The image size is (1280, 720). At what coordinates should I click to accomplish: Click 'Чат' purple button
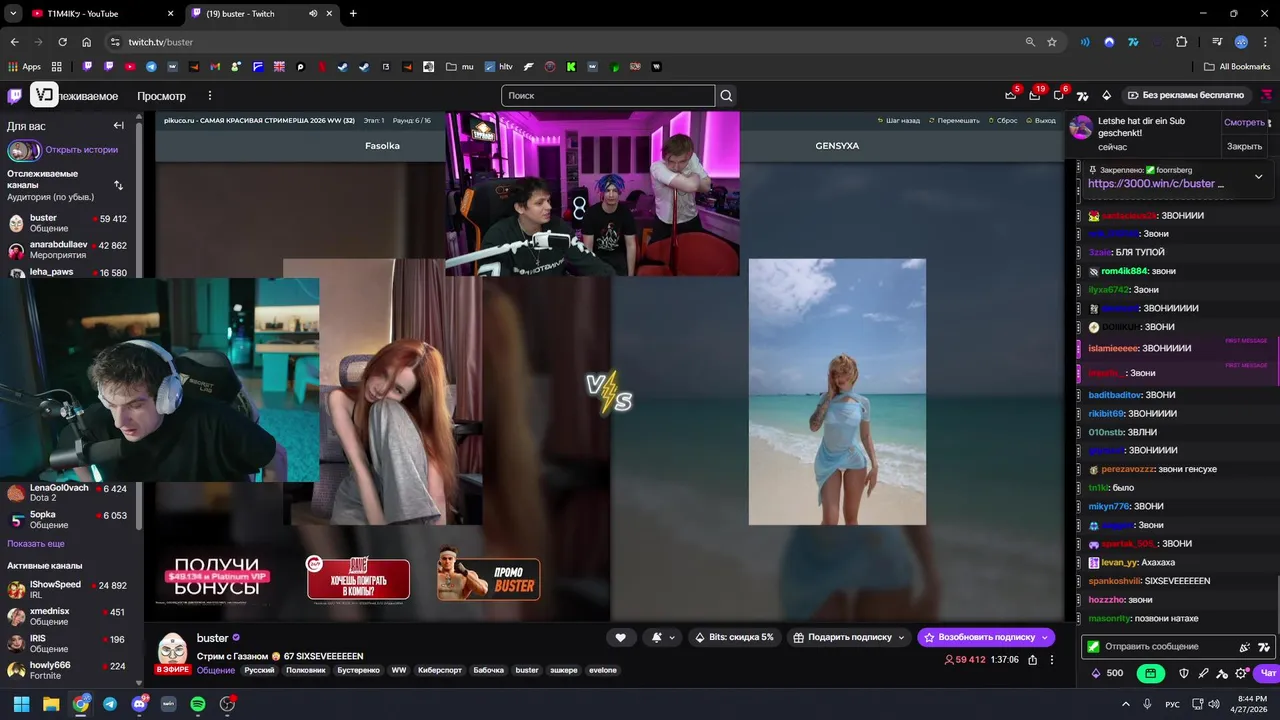click(1268, 673)
